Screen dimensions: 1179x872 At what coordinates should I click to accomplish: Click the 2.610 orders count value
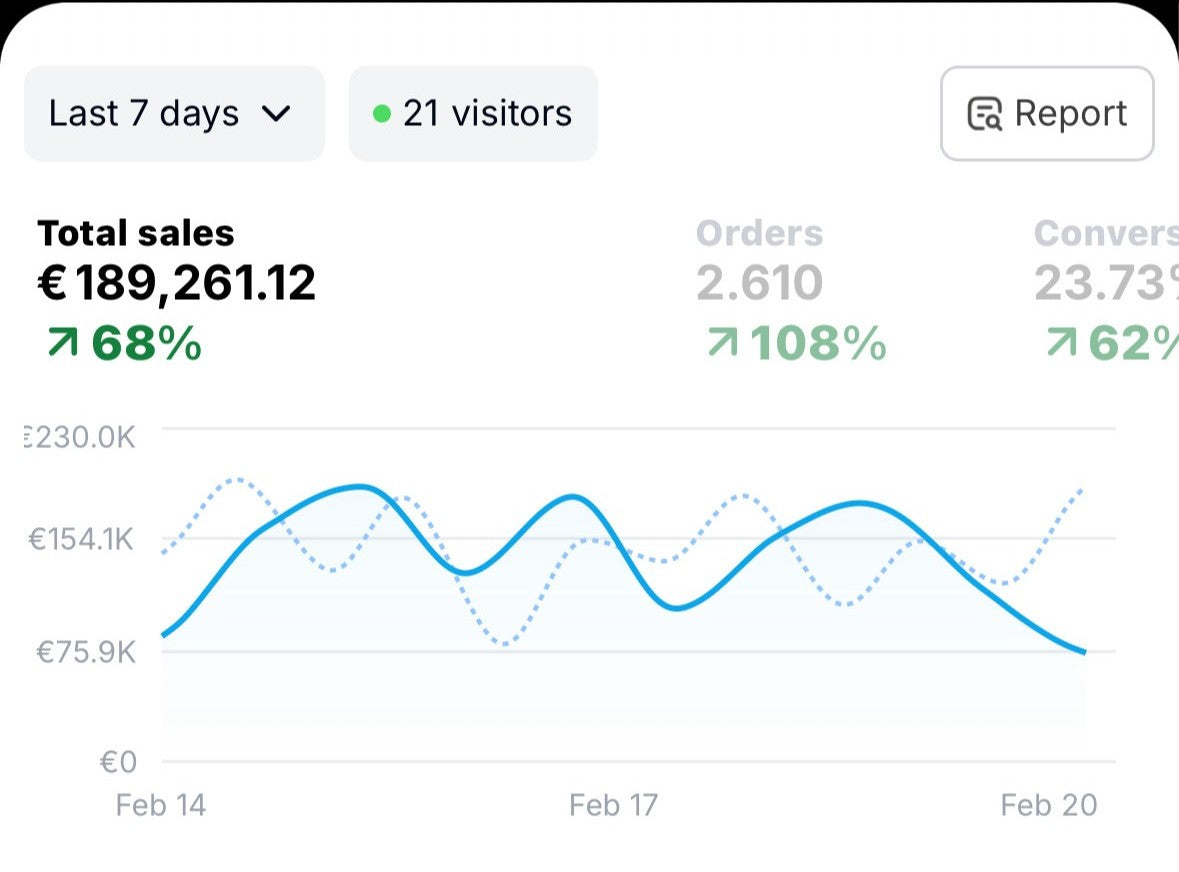pos(759,284)
